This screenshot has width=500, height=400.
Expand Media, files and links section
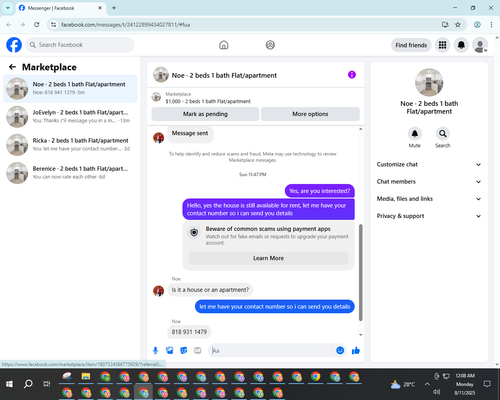pos(429,199)
